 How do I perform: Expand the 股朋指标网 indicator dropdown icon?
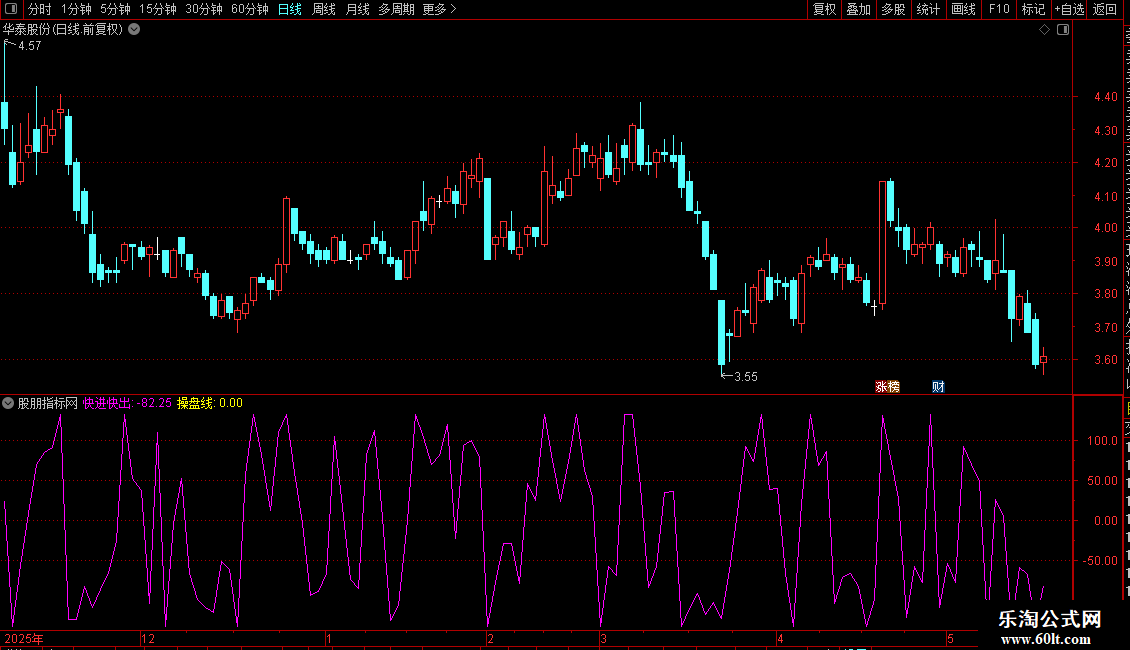[x=8, y=403]
